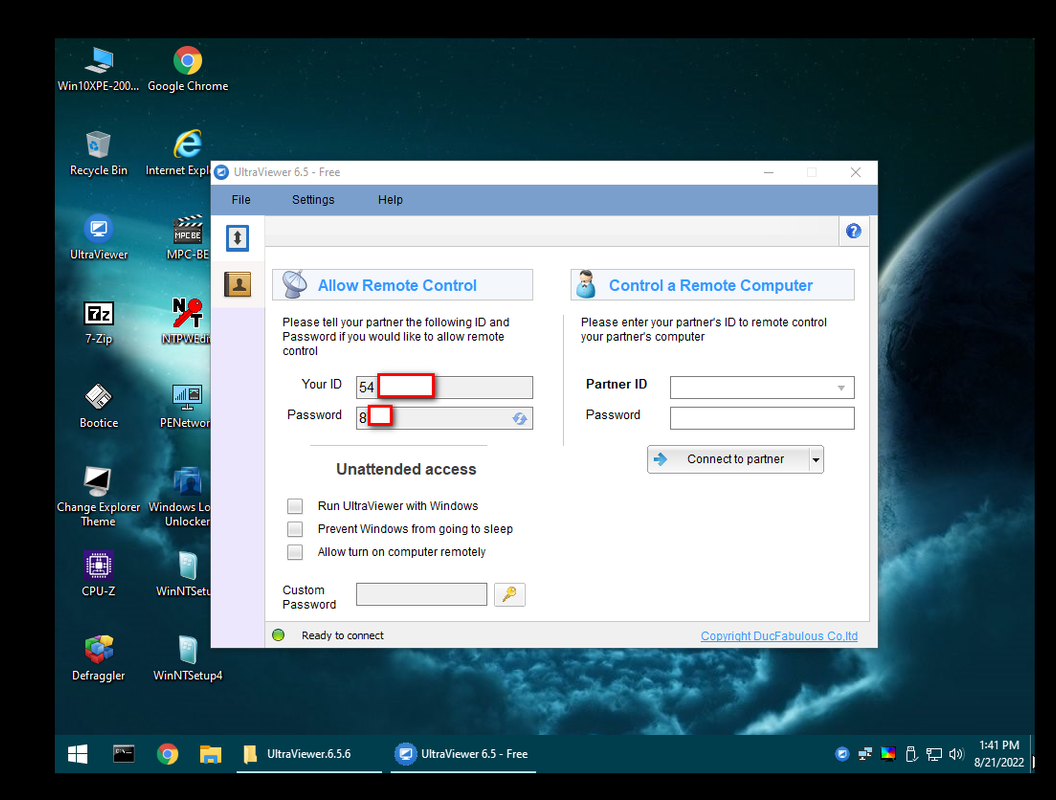Select Windows Login Unlocker desktop icon
Screen dimensions: 1056x800
(x=180, y=496)
